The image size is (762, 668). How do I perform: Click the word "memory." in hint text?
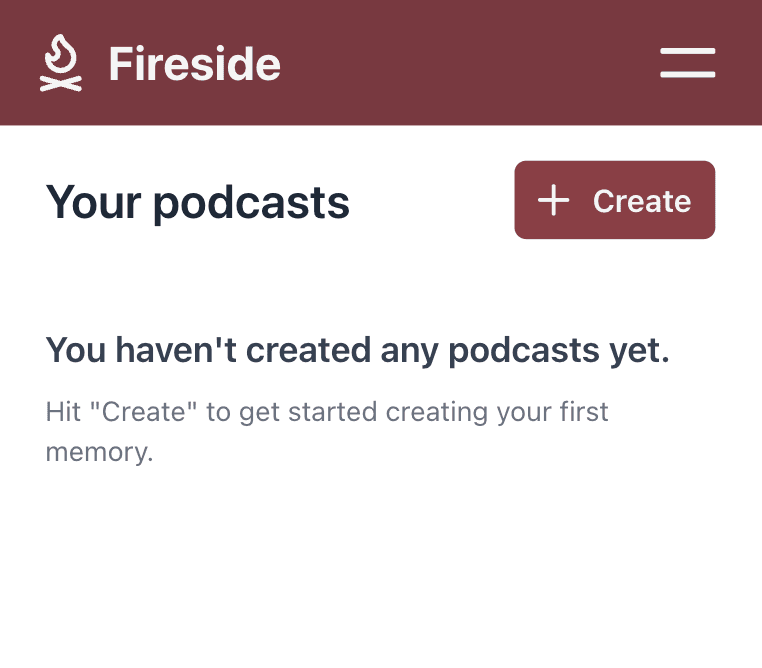pos(99,452)
